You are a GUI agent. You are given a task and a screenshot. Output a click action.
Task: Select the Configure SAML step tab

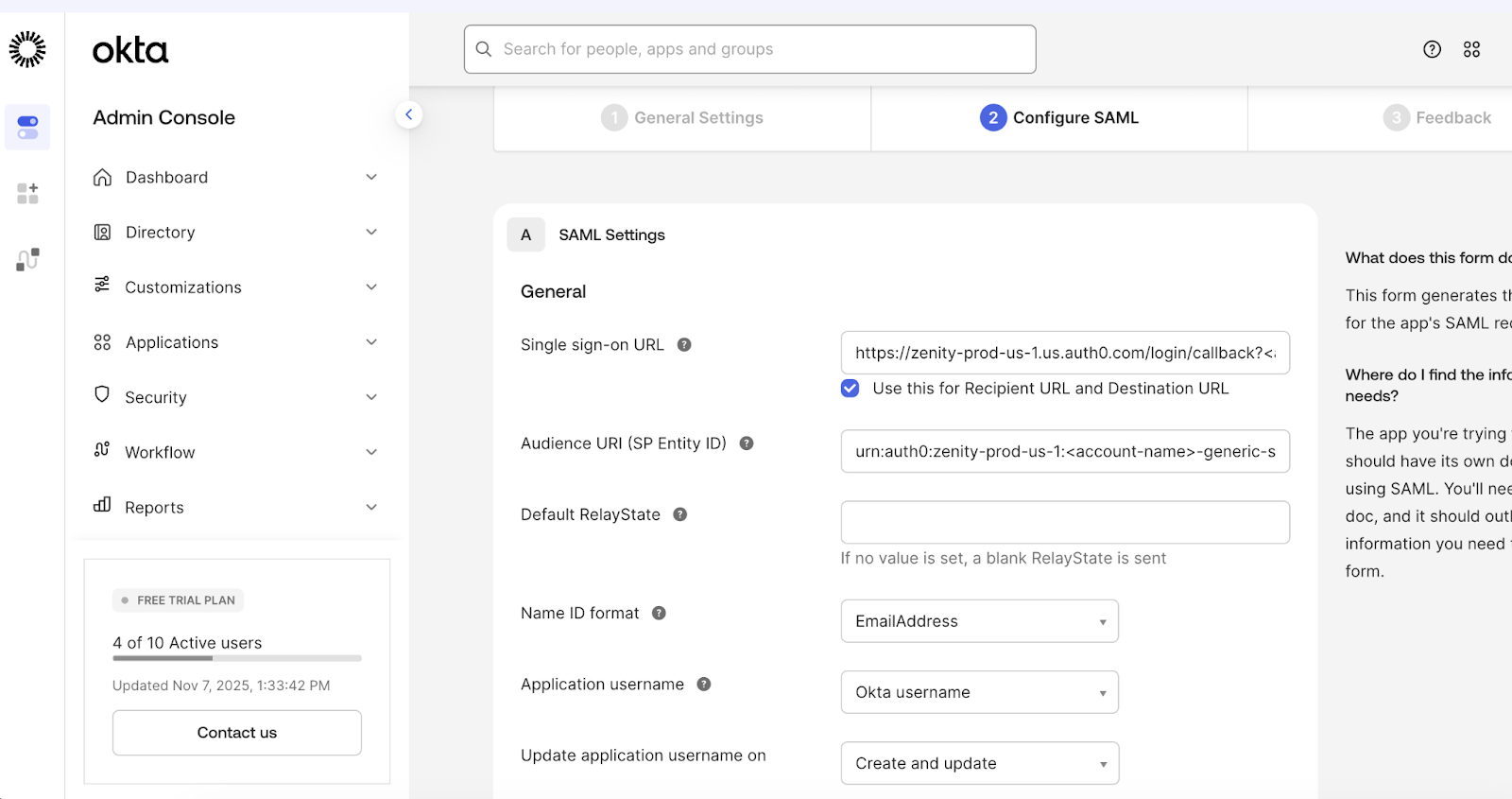coord(1059,118)
